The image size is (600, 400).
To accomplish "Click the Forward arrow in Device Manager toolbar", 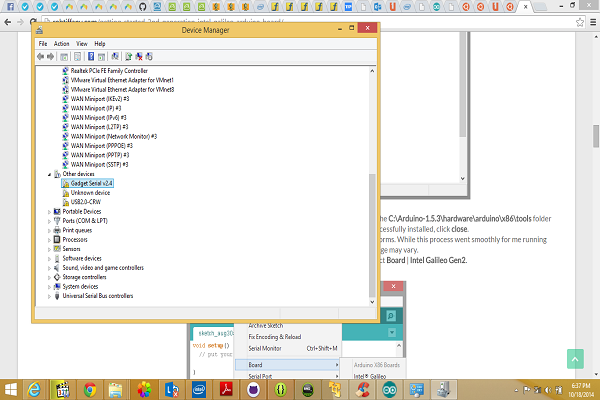I will (50, 57).
